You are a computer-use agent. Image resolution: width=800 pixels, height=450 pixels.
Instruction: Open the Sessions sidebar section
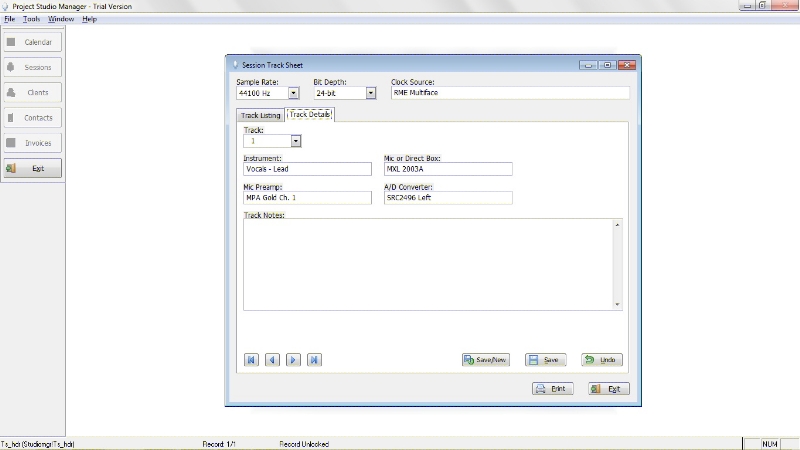(x=33, y=67)
